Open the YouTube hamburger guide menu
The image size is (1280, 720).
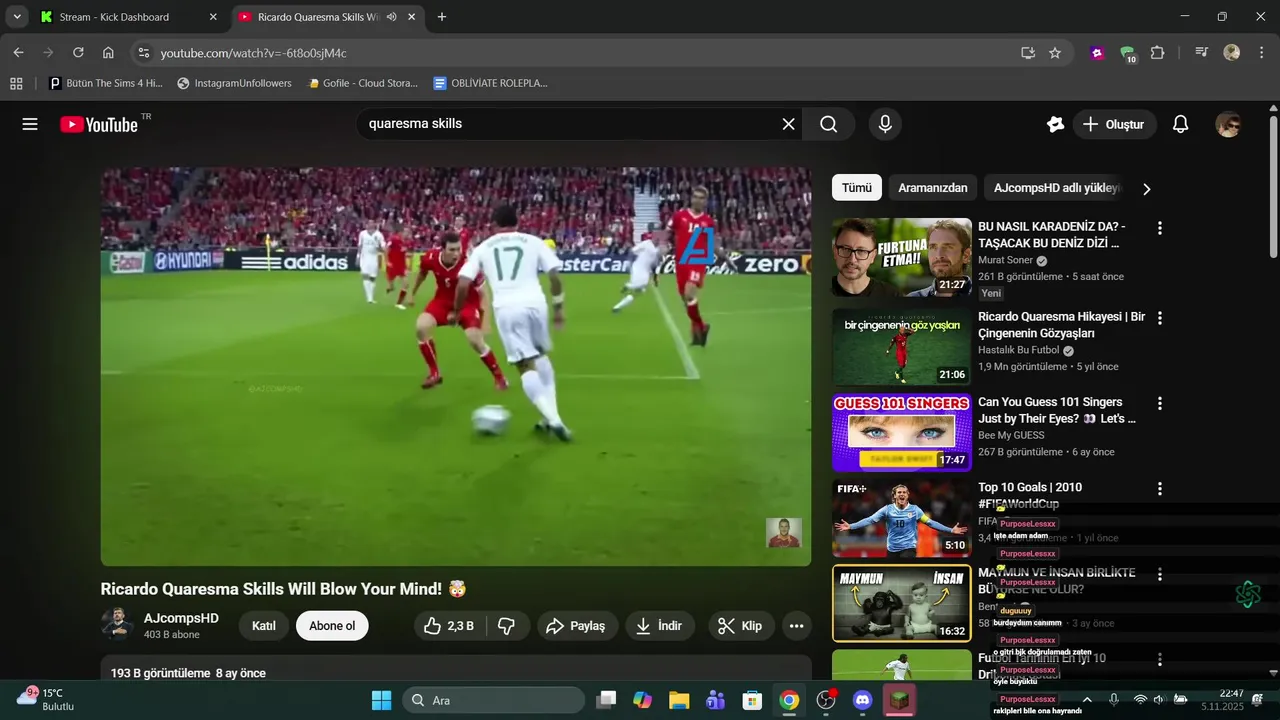tap(30, 124)
